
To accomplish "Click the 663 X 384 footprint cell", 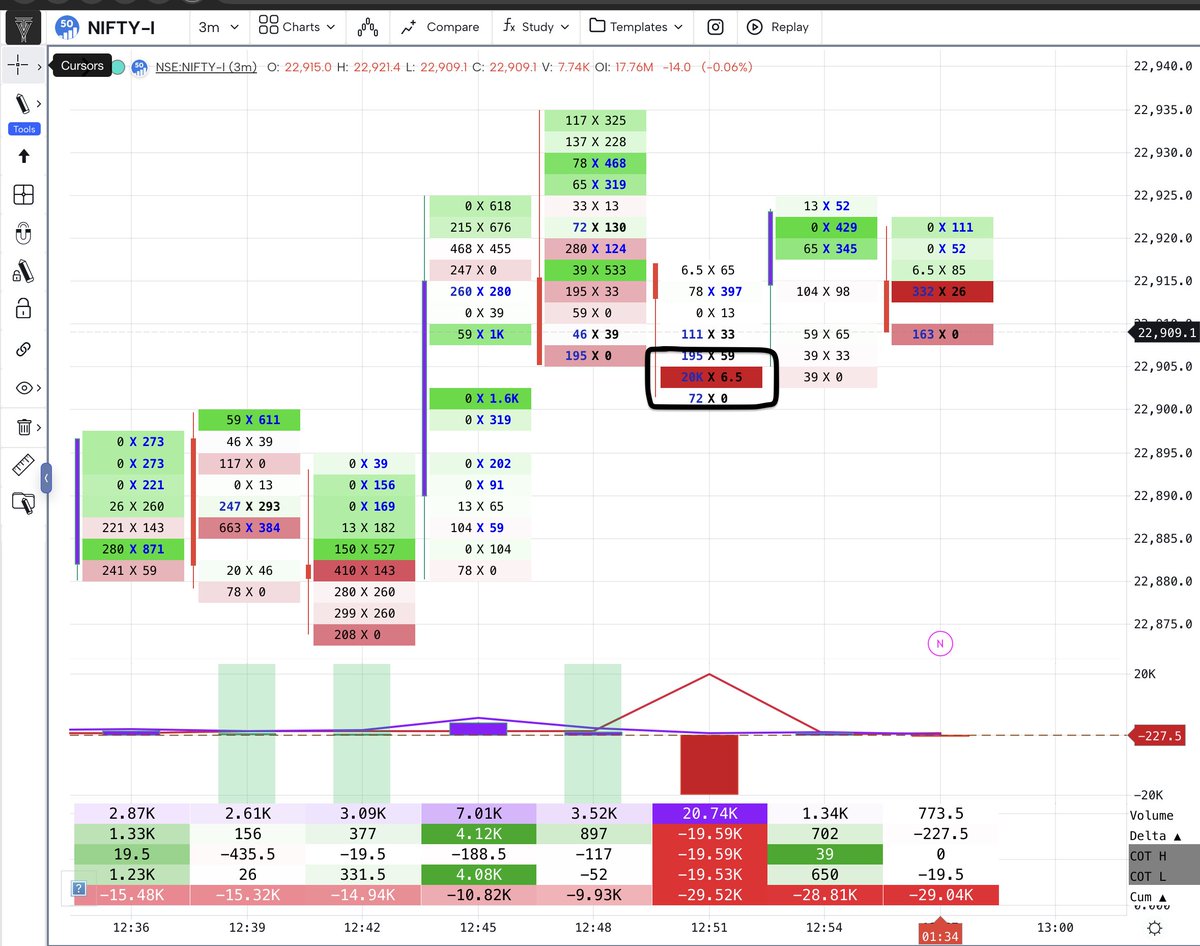I will point(249,528).
